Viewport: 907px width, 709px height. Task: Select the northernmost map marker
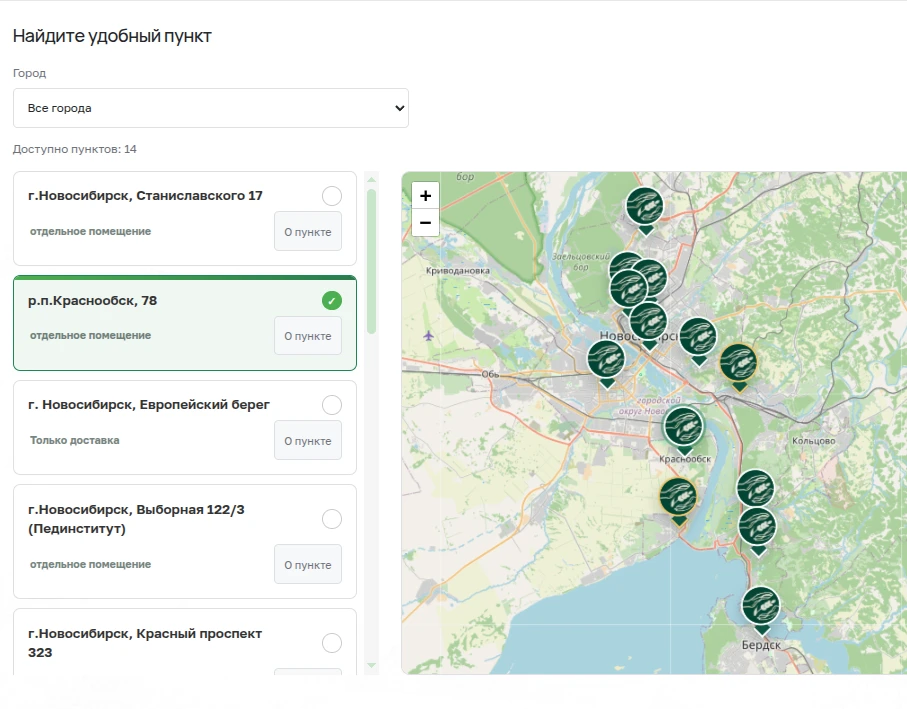[645, 209]
